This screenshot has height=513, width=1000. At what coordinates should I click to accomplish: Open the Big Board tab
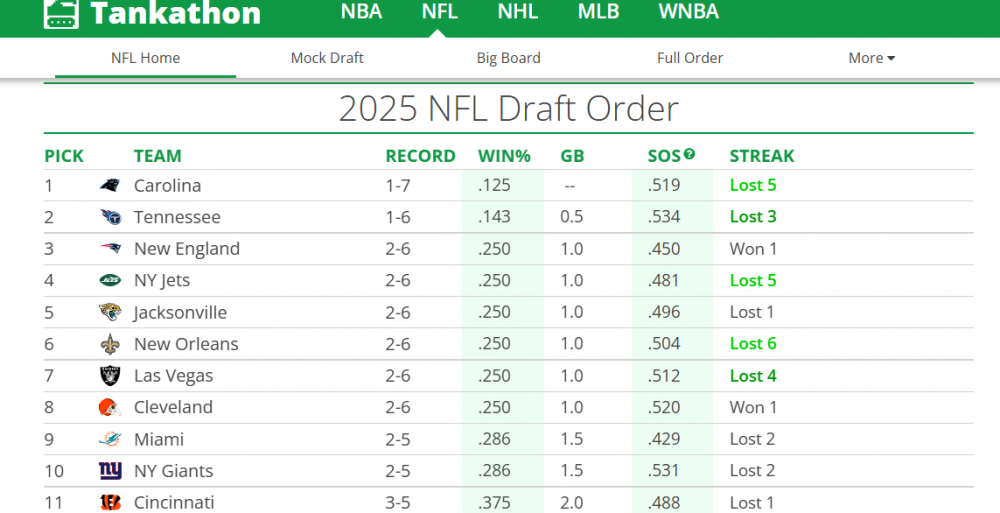click(x=508, y=58)
